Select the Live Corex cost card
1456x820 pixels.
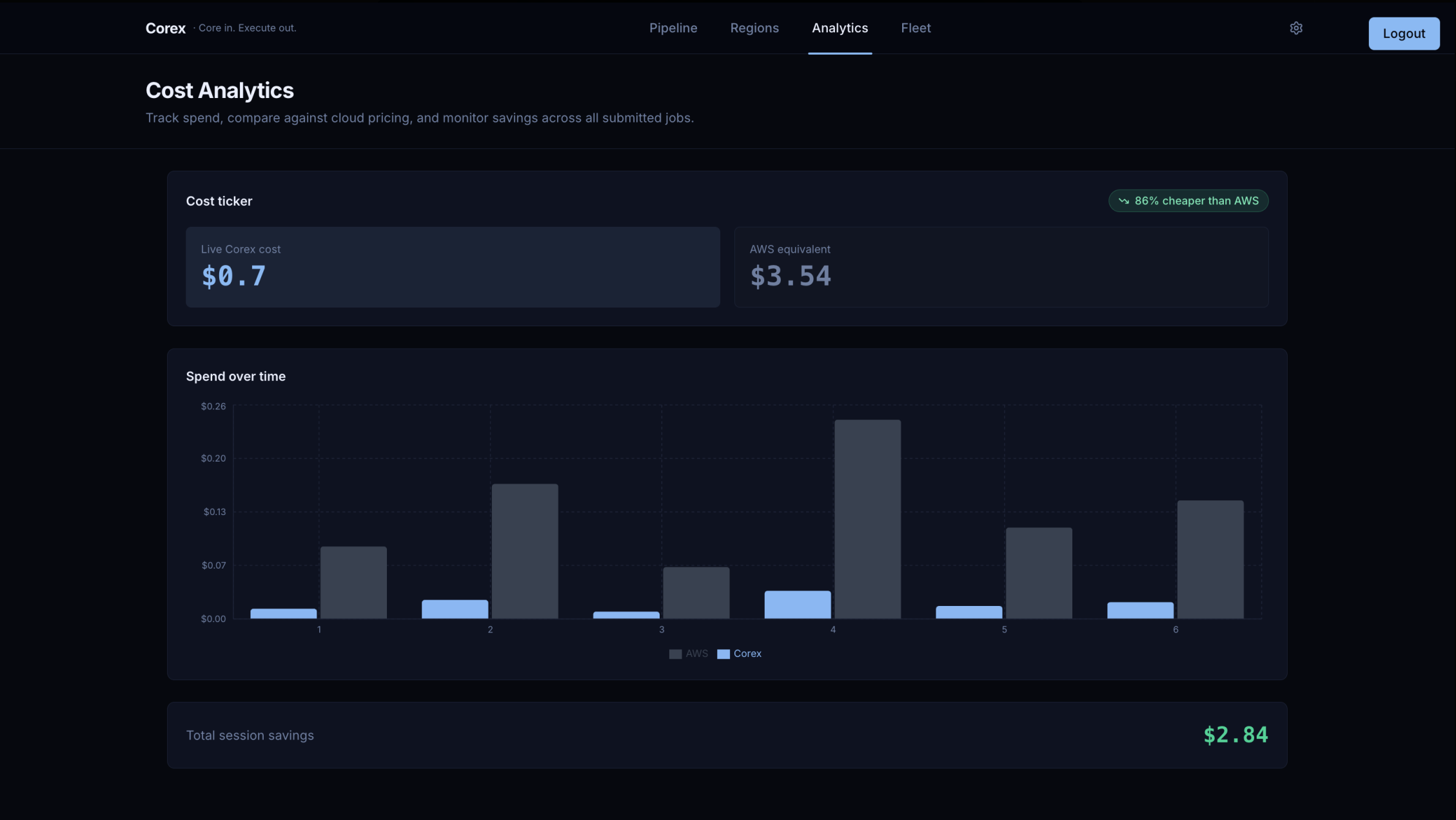(x=453, y=267)
